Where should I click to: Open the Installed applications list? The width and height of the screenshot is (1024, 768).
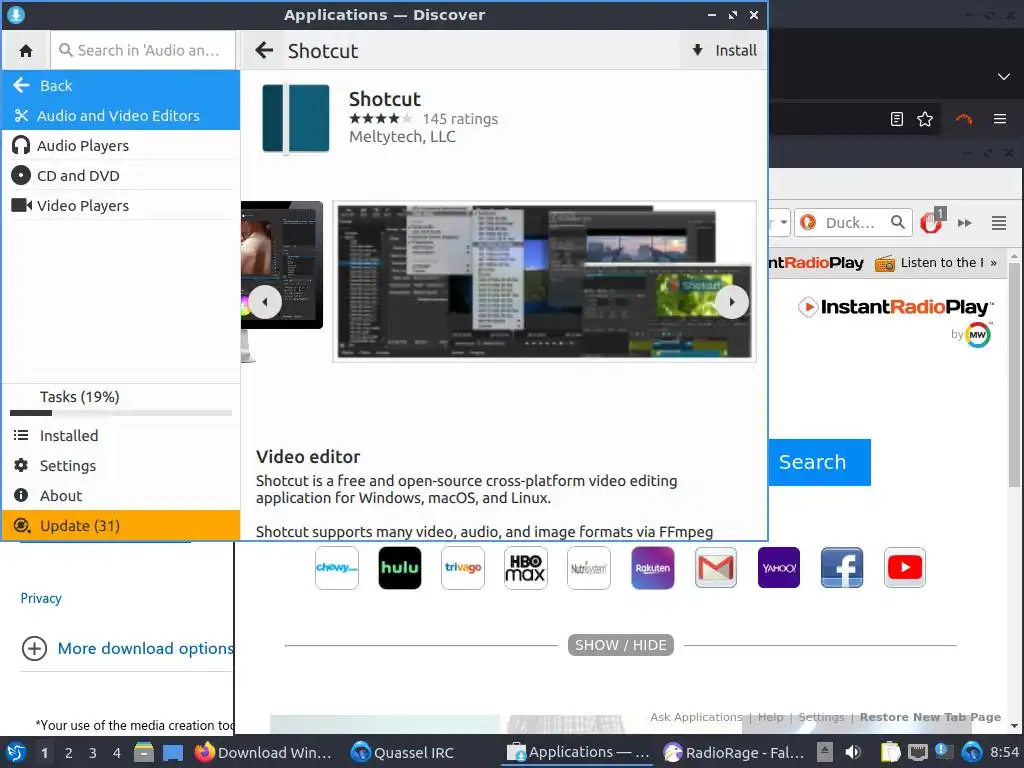[x=121, y=436]
